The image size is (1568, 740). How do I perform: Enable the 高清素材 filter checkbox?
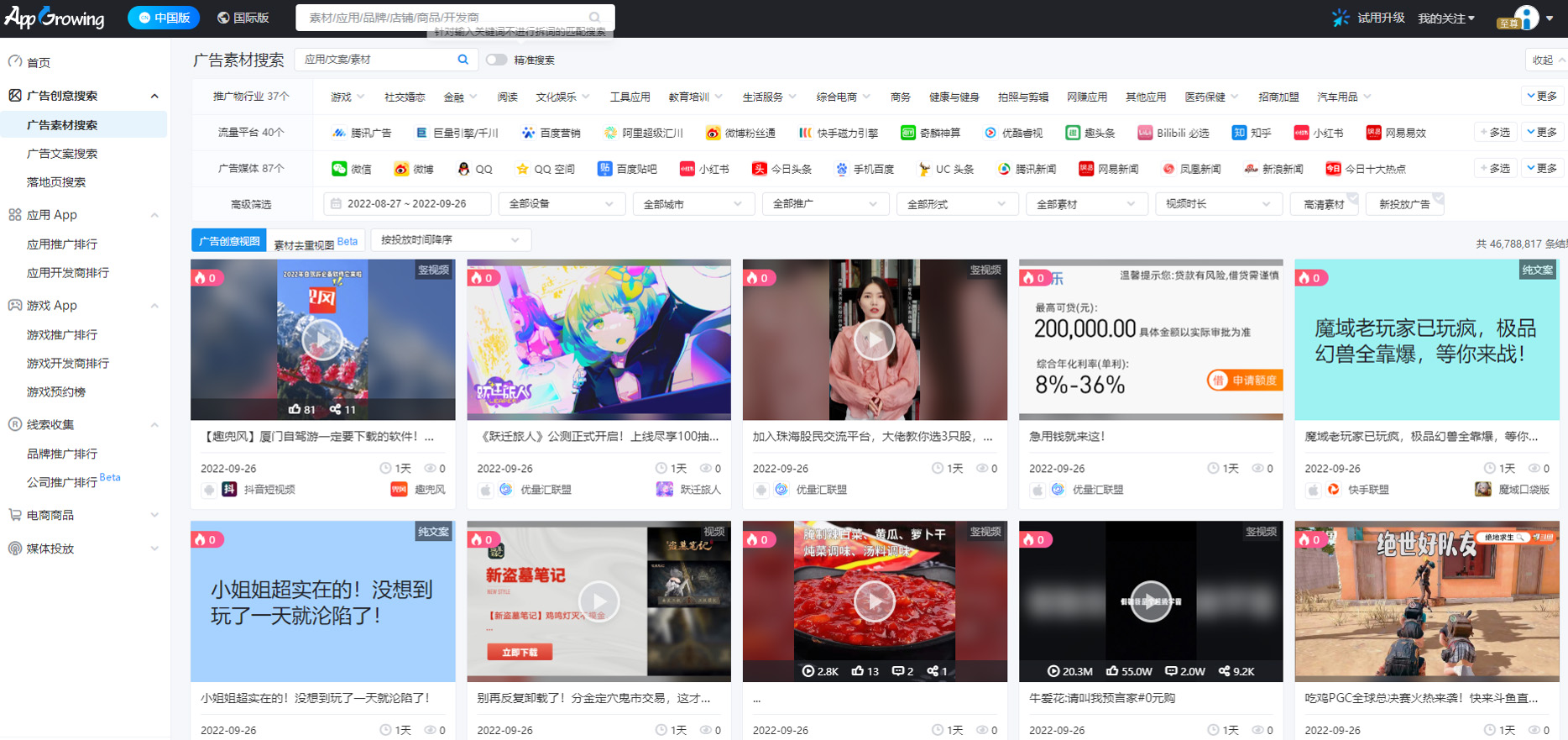pos(1324,204)
